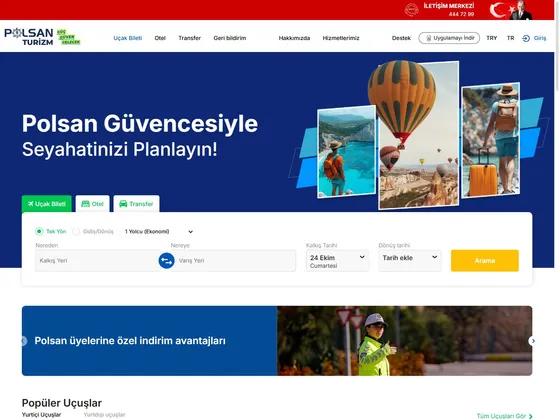
Task: Click the bed icon on Otel tab
Action: coord(85,204)
